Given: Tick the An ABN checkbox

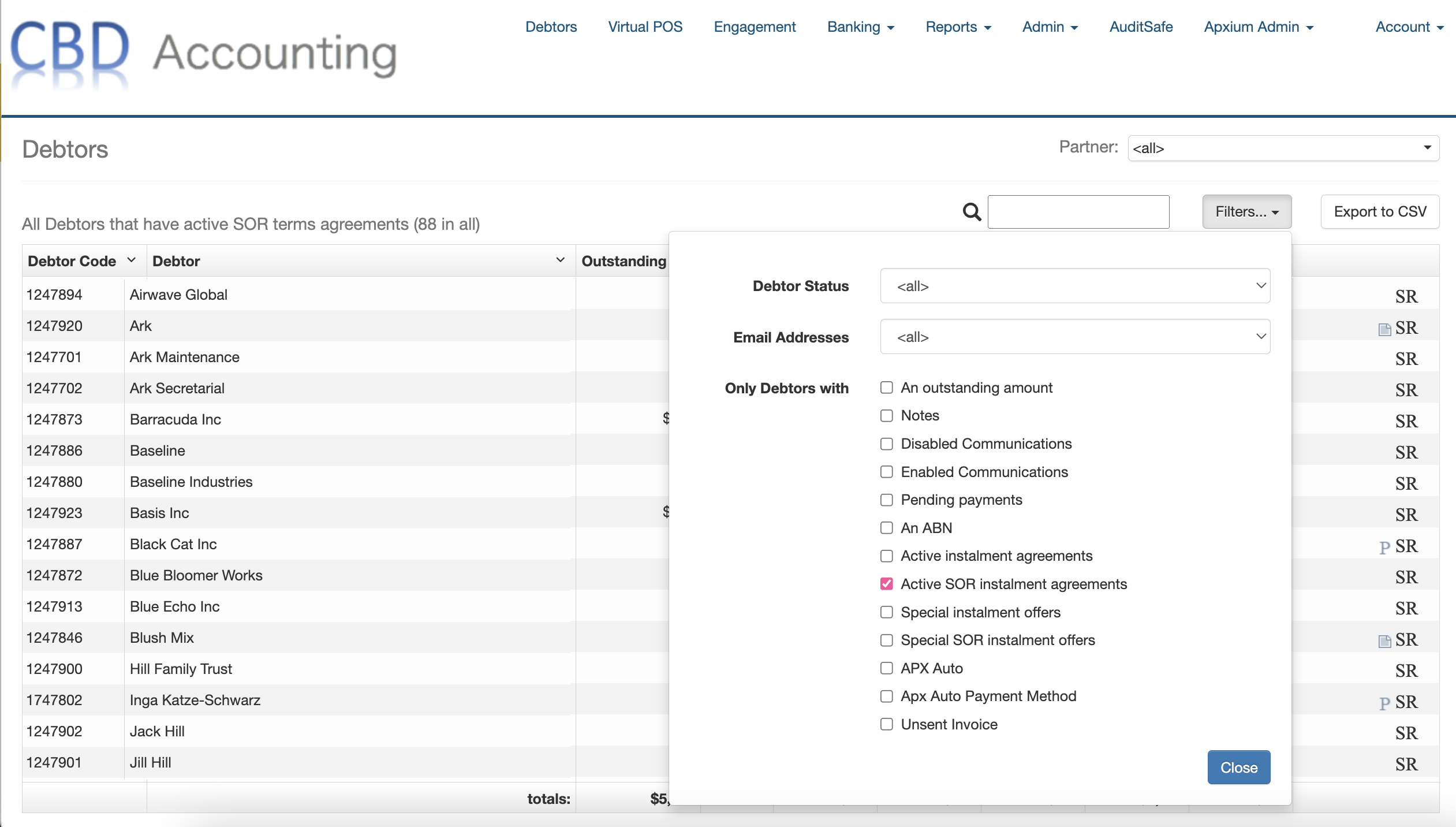Looking at the screenshot, I should (886, 528).
